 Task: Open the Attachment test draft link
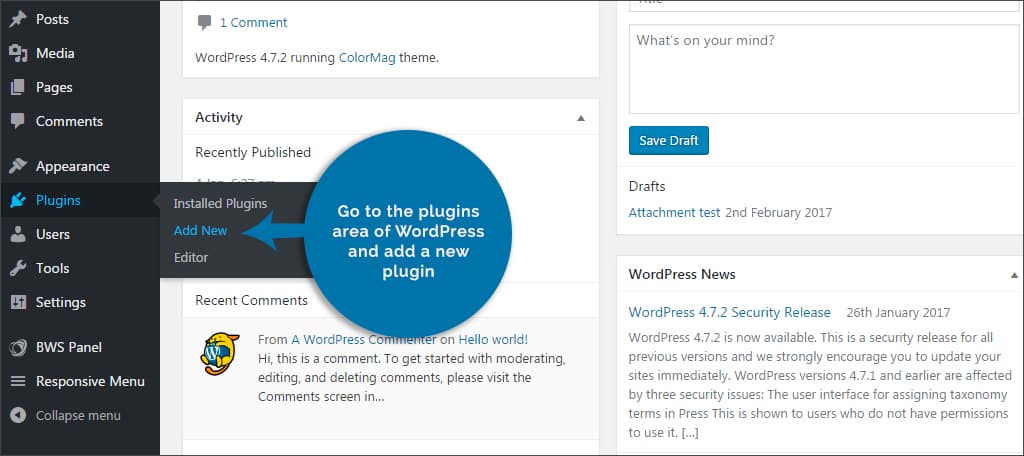pyautogui.click(x=675, y=212)
